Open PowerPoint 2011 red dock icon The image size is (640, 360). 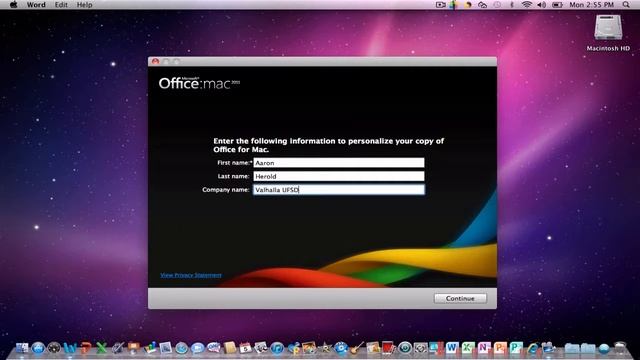tap(86, 348)
